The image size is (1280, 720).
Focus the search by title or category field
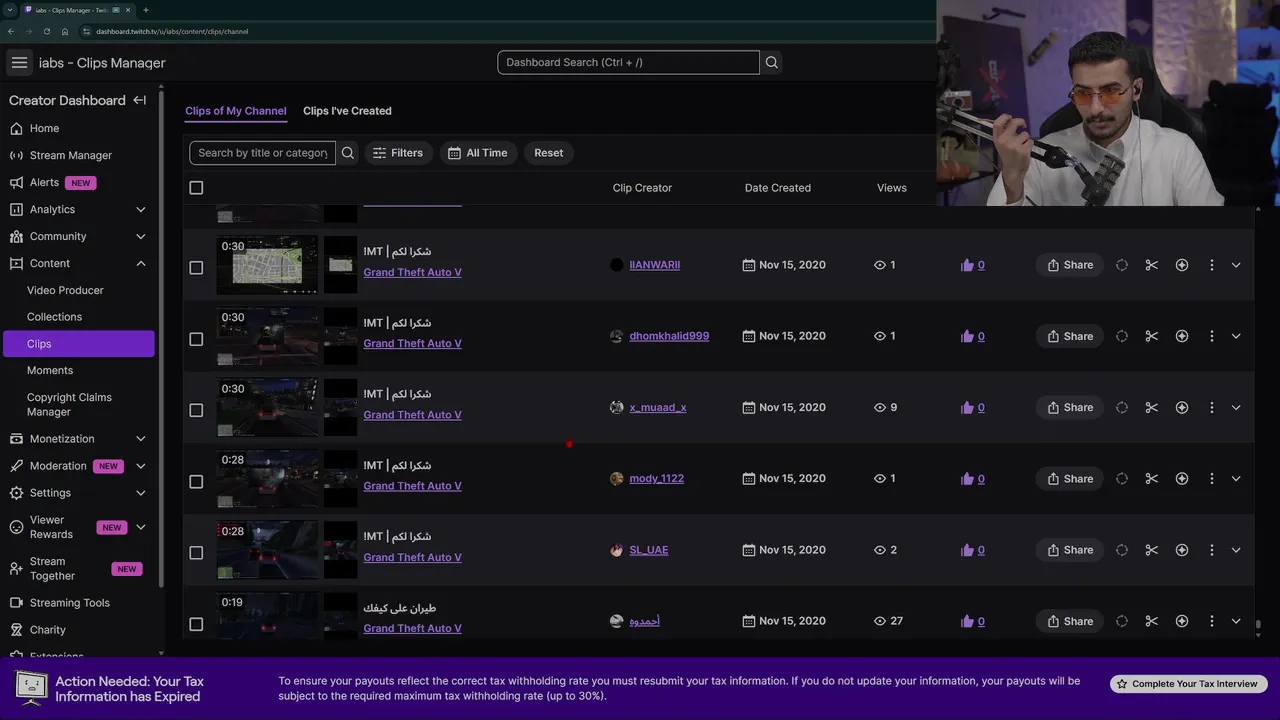point(263,153)
